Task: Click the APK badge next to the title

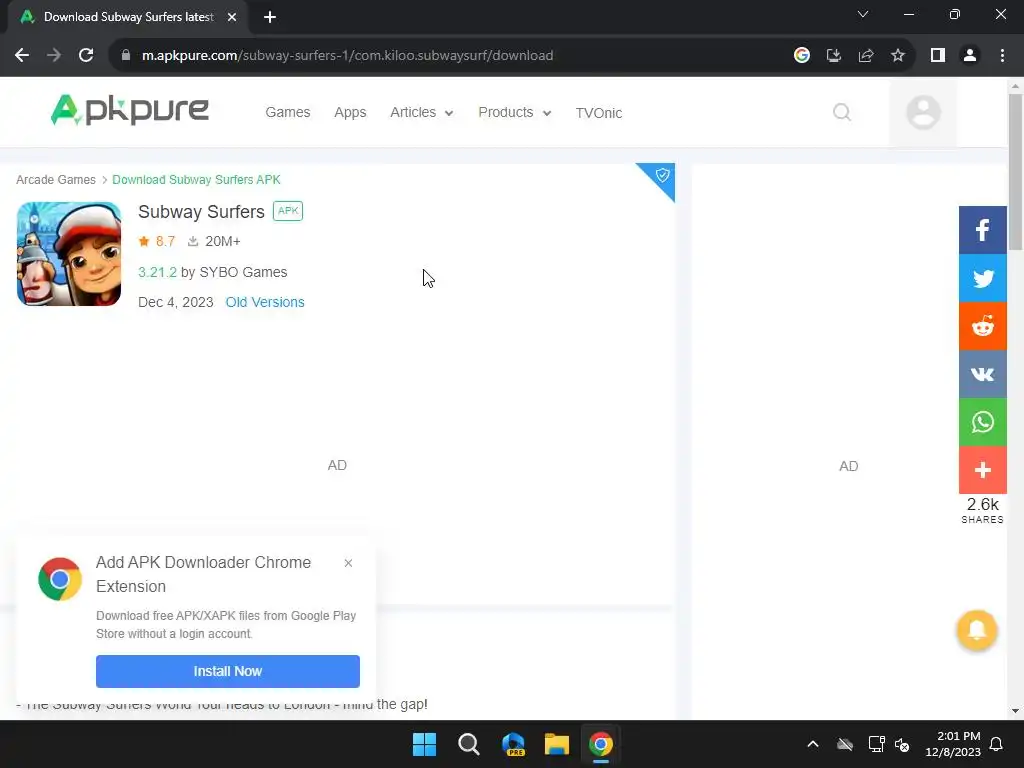Action: point(288,211)
